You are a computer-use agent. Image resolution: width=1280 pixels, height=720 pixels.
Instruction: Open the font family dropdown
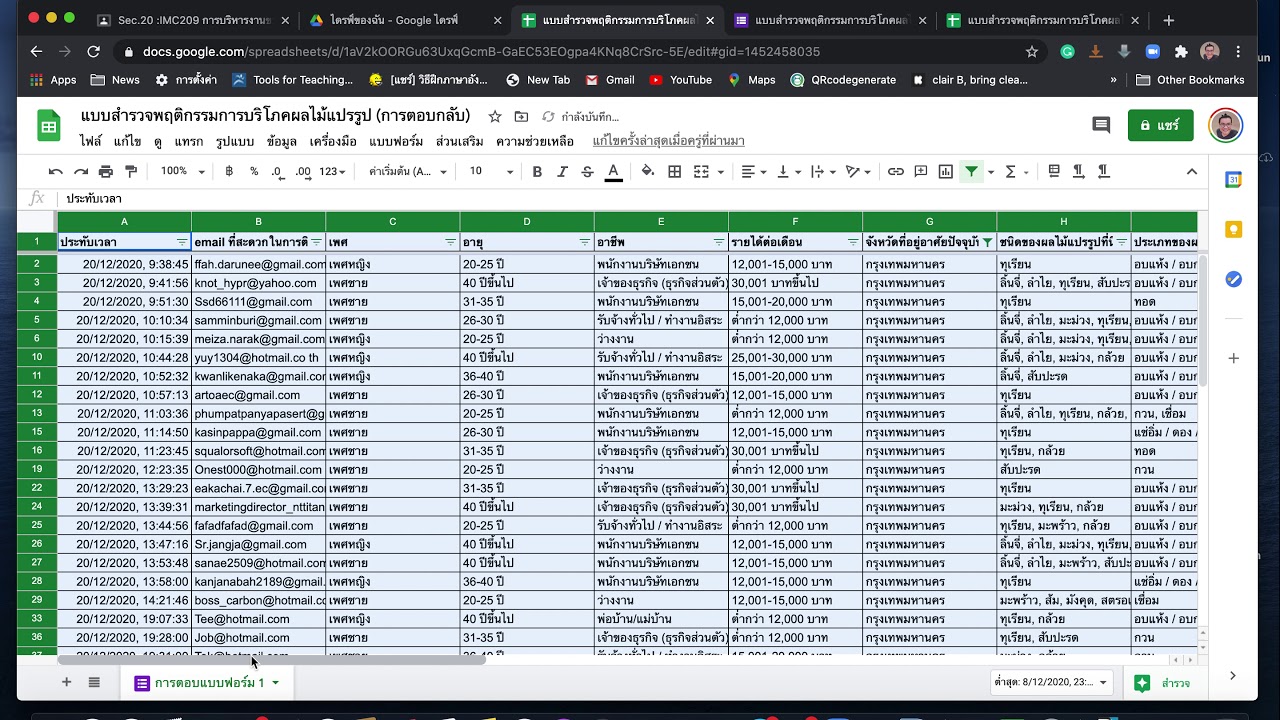408,172
